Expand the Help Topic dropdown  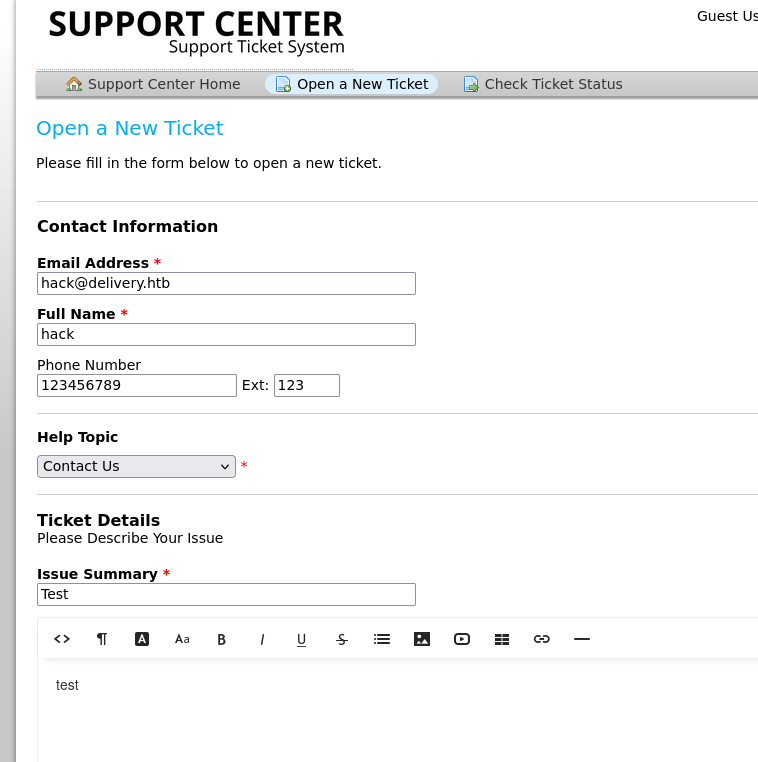pyautogui.click(x=137, y=467)
